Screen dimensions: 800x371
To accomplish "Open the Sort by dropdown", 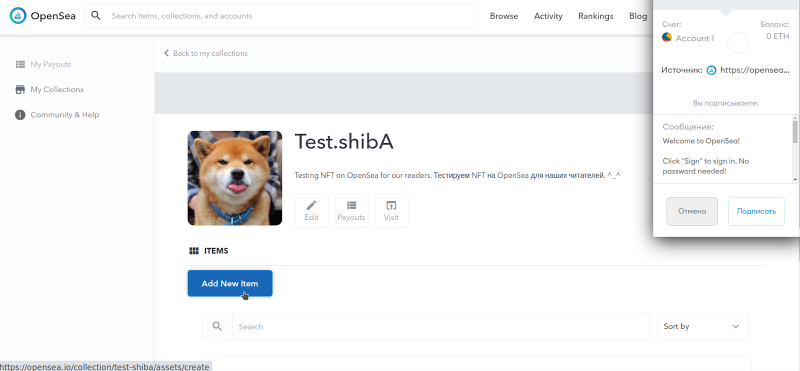I will [x=703, y=327].
